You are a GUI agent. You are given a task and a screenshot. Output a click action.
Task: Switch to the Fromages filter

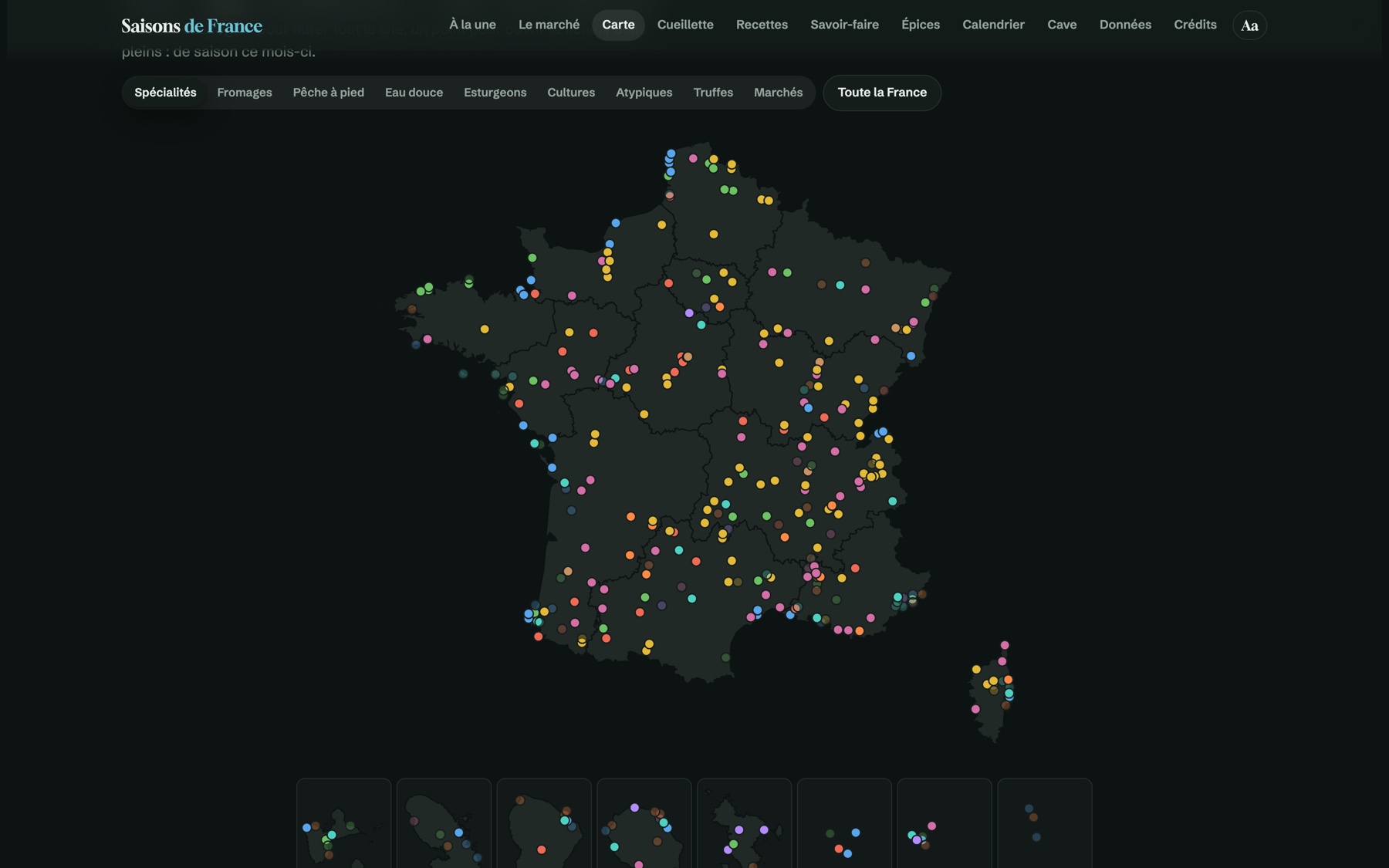pos(245,93)
